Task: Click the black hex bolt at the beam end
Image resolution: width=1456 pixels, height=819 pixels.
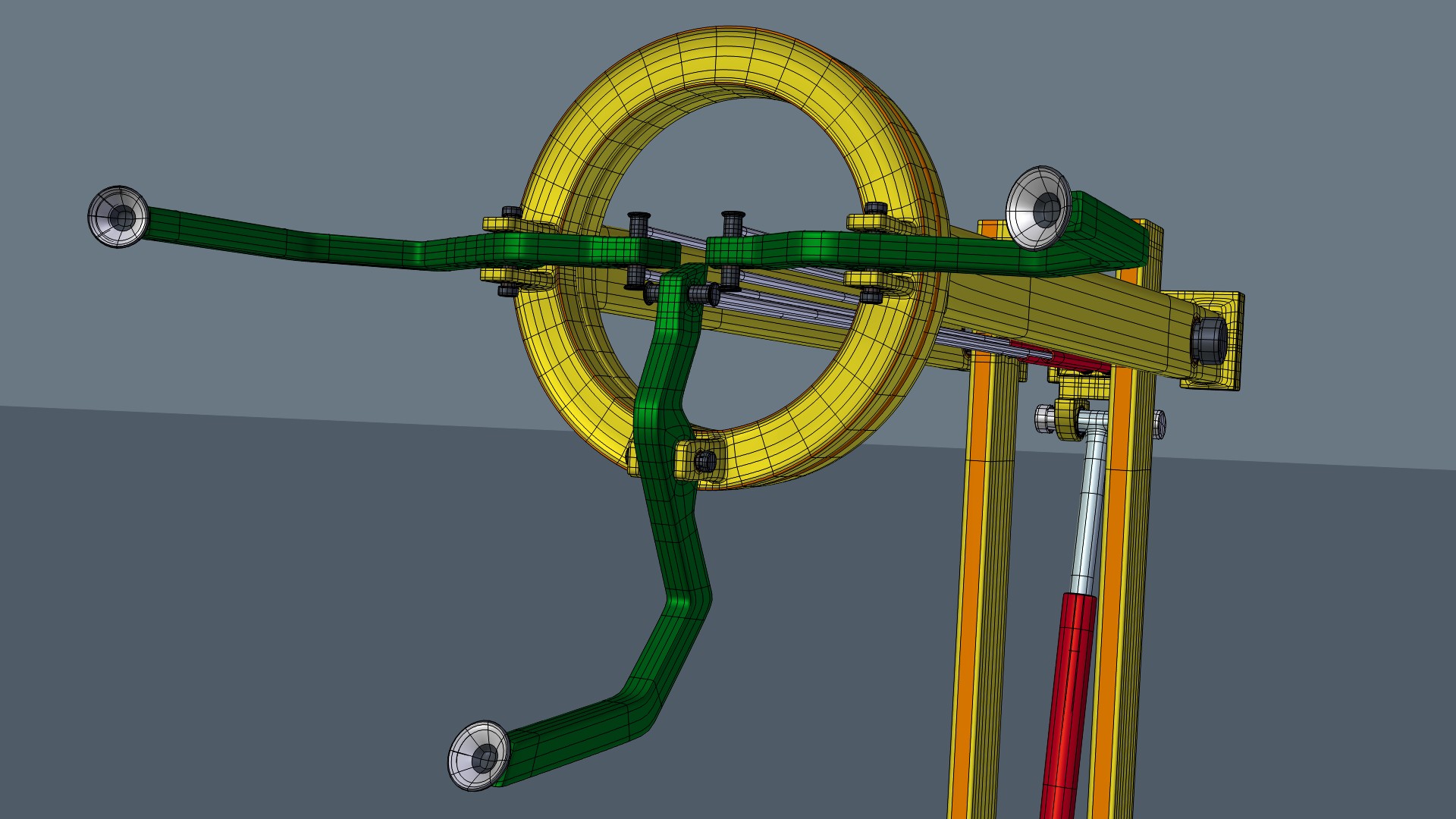Action: point(1208,339)
